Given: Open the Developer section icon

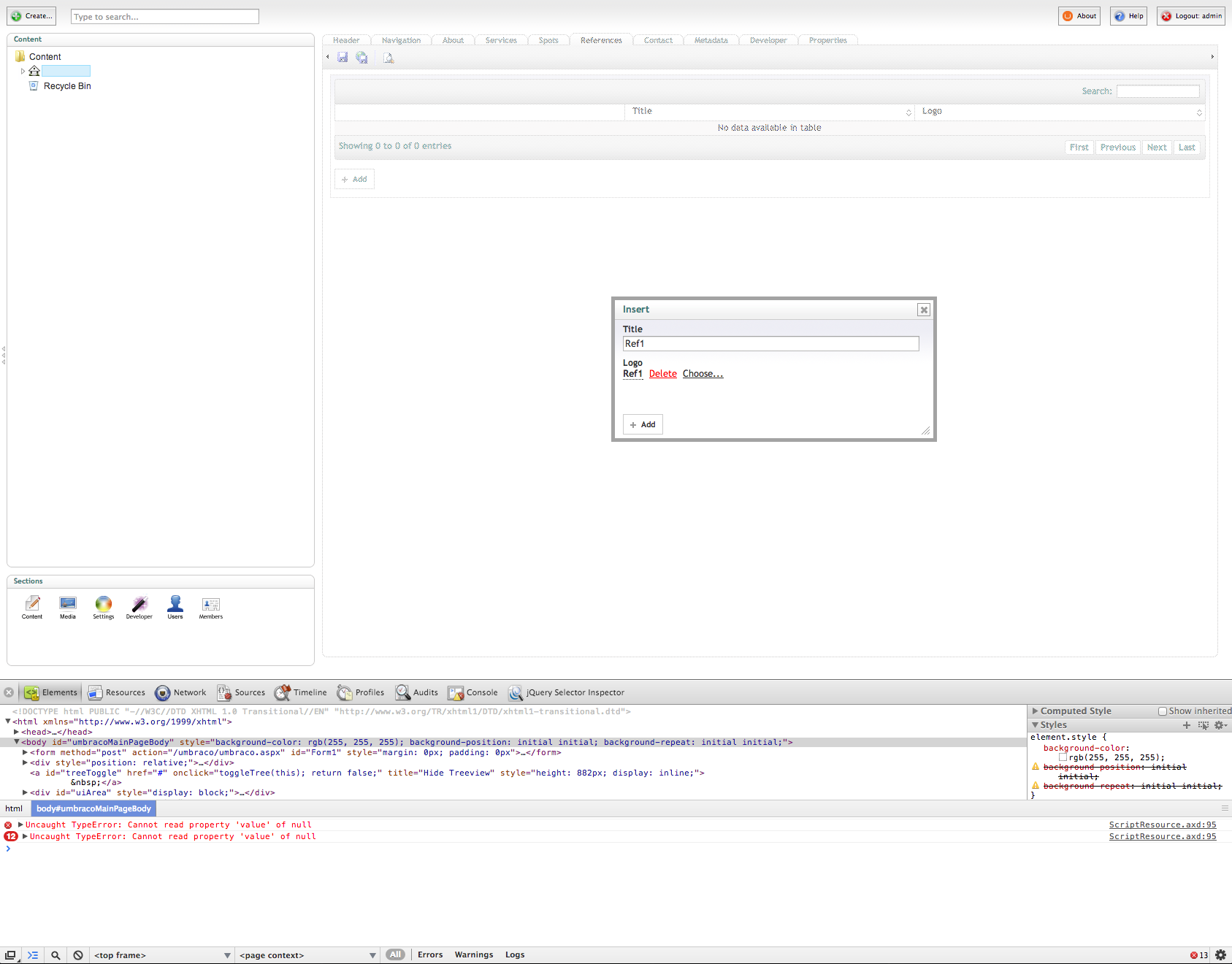Looking at the screenshot, I should point(139,607).
